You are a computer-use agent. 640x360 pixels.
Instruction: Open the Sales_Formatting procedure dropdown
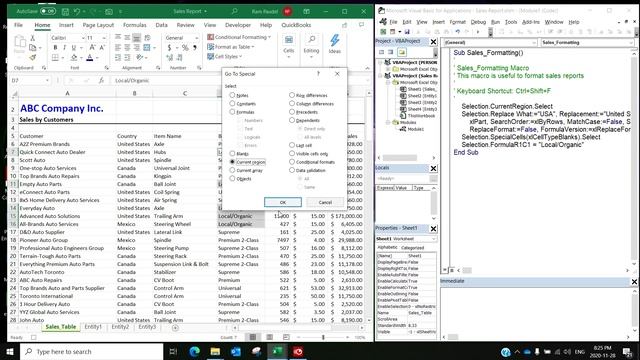(x=631, y=42)
